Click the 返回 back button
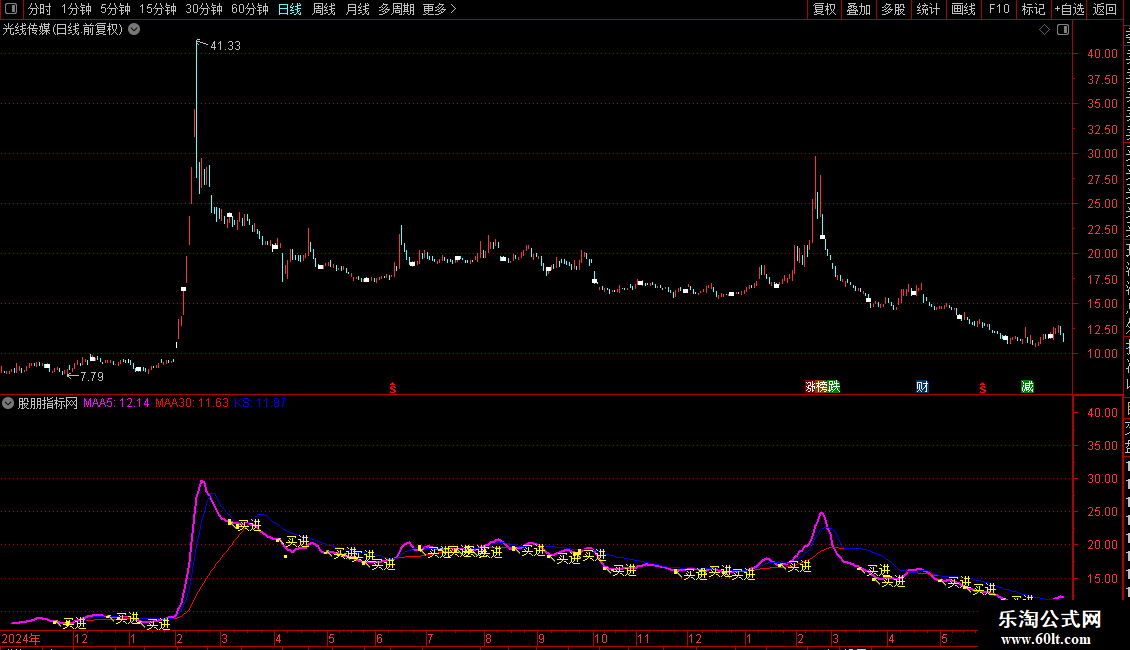 (x=1104, y=9)
